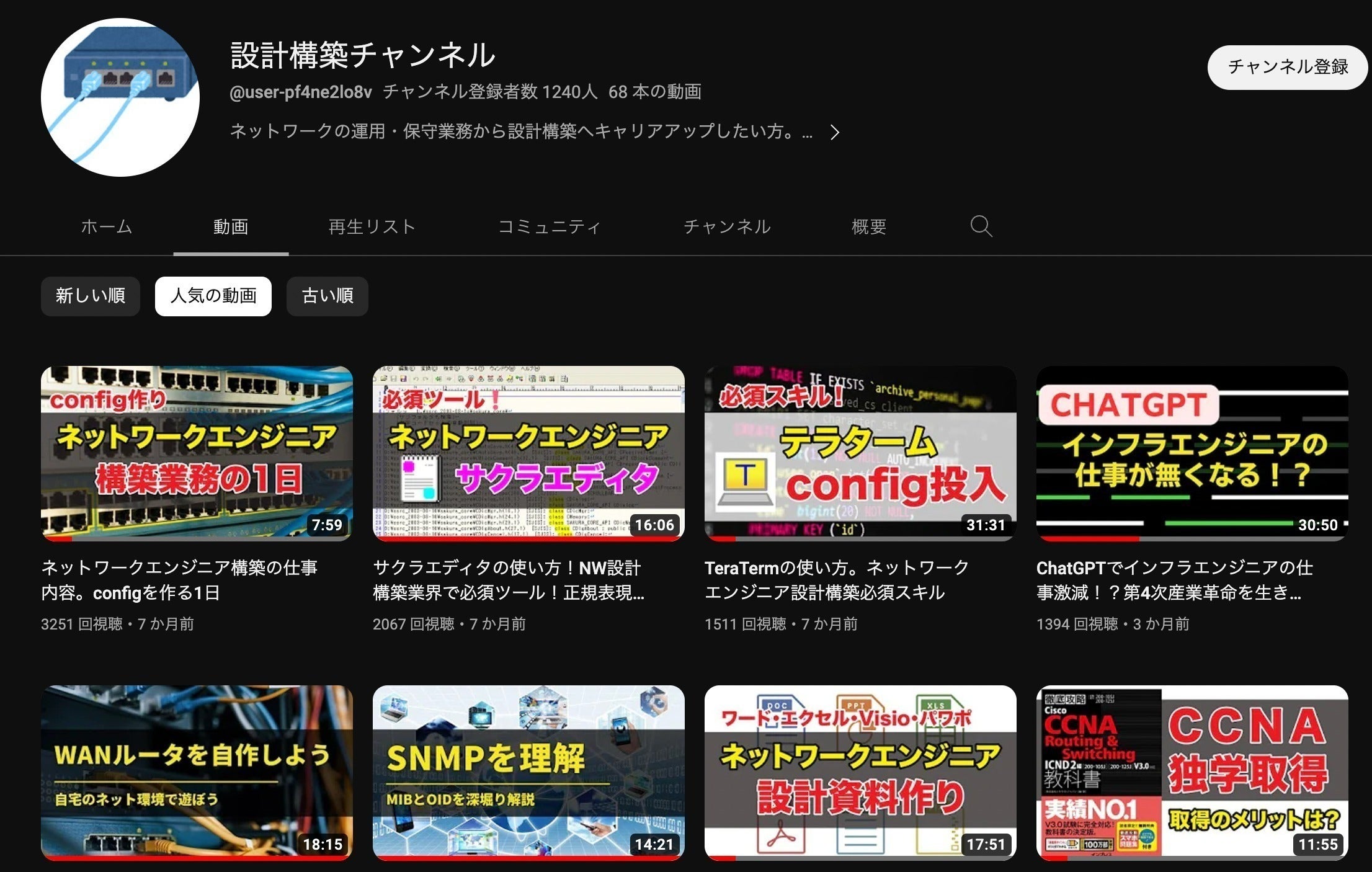Select the 新しい順 sort chip

(x=91, y=296)
